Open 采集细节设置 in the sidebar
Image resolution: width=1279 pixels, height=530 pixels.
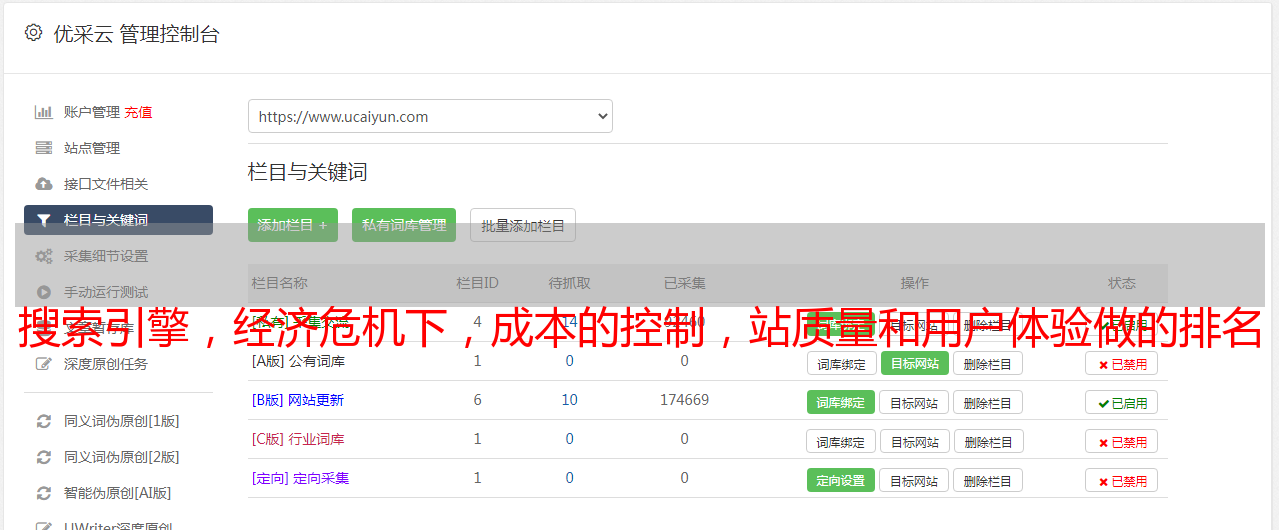click(x=106, y=256)
